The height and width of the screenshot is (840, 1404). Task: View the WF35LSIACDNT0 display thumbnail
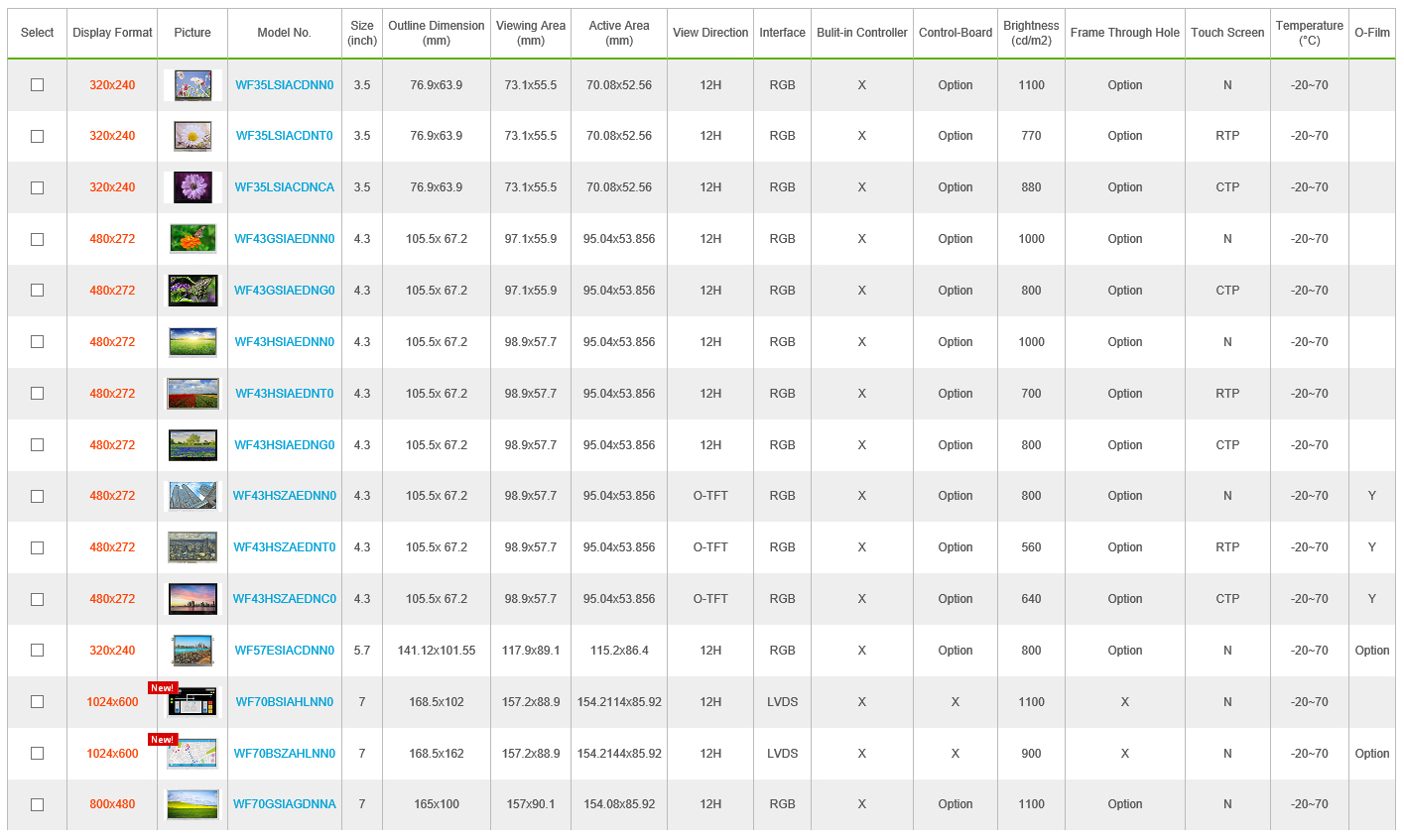pos(192,136)
